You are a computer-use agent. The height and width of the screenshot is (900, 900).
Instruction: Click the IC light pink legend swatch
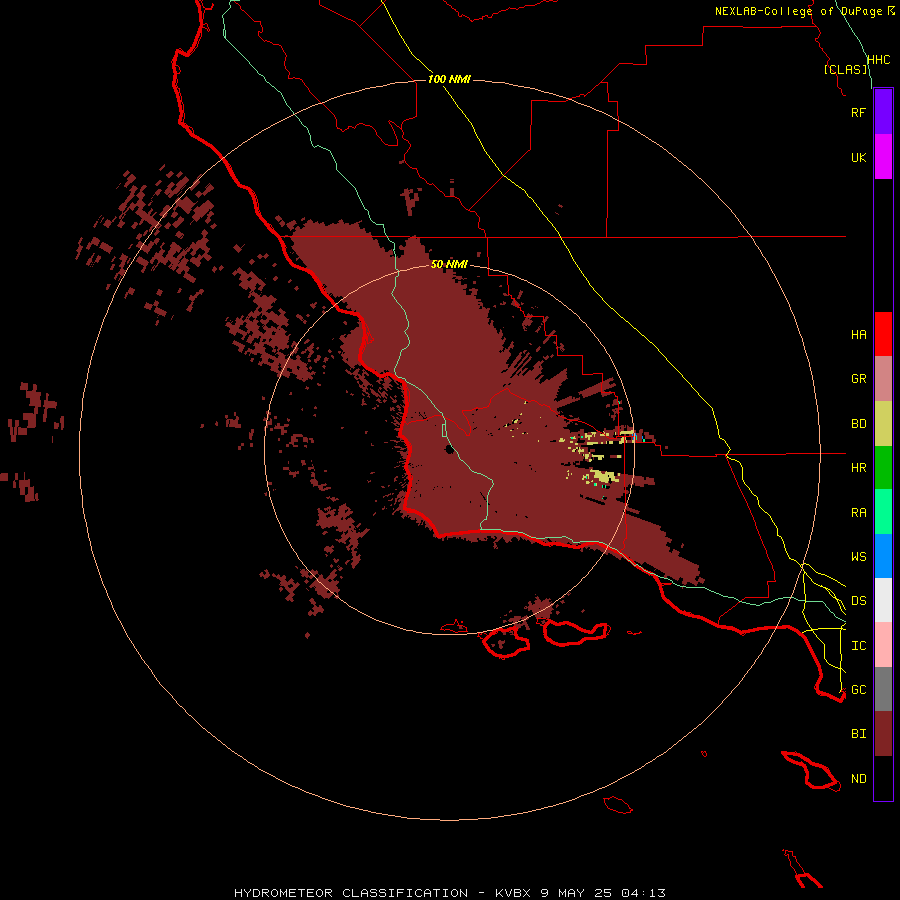[883, 645]
